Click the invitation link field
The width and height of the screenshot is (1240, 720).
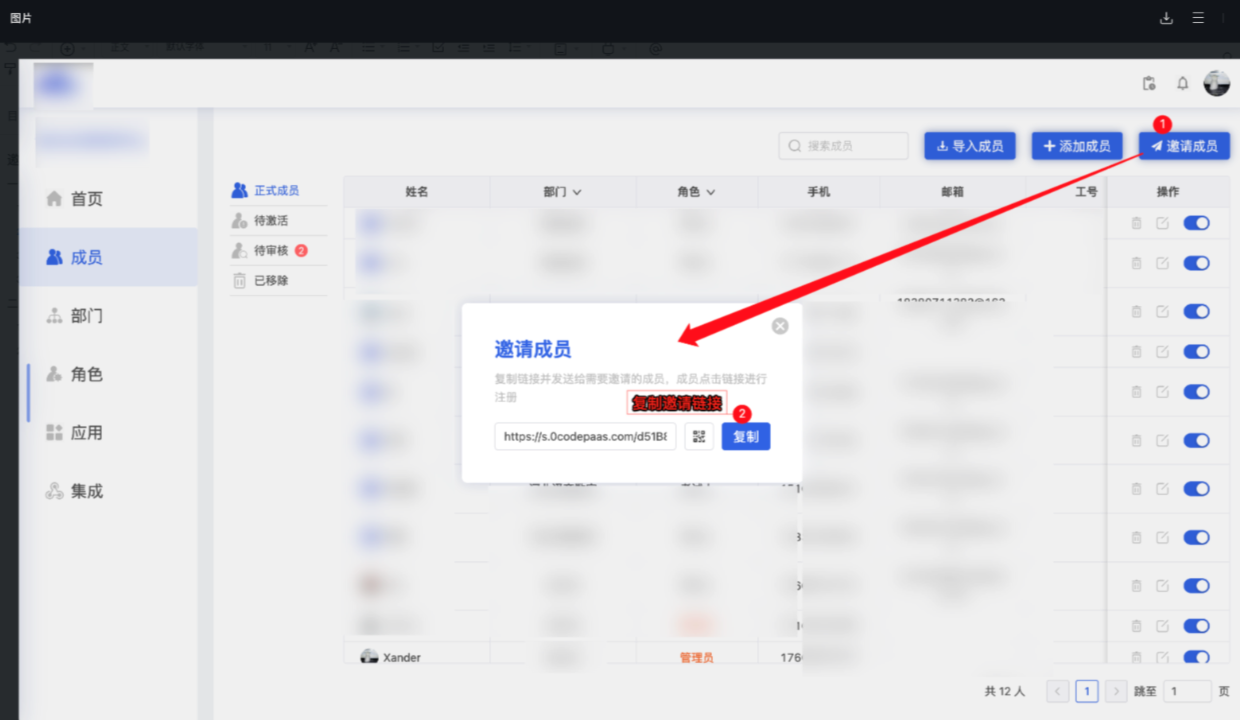pos(586,436)
